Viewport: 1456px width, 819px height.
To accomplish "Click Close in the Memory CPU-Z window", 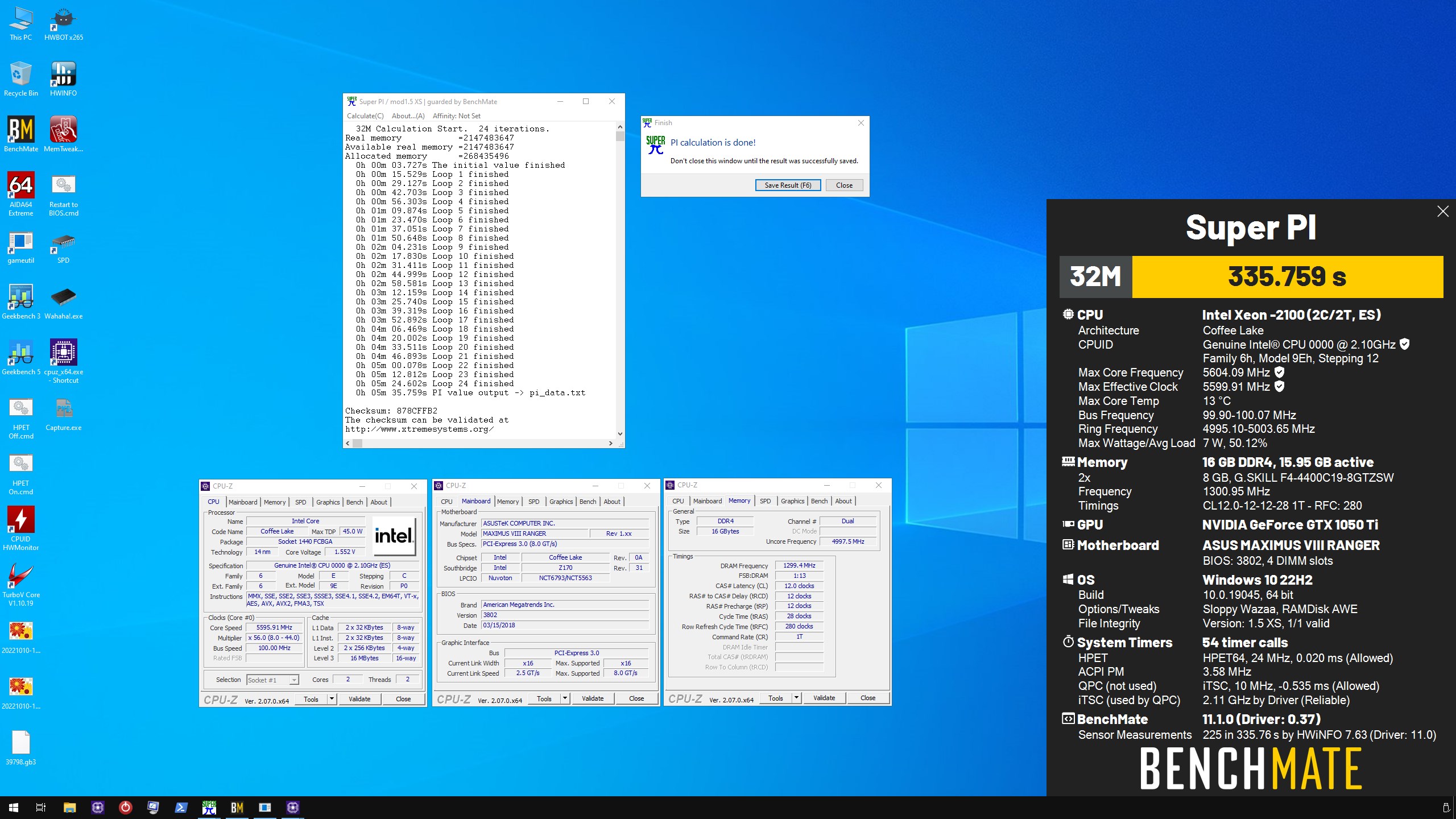I will (868, 698).
